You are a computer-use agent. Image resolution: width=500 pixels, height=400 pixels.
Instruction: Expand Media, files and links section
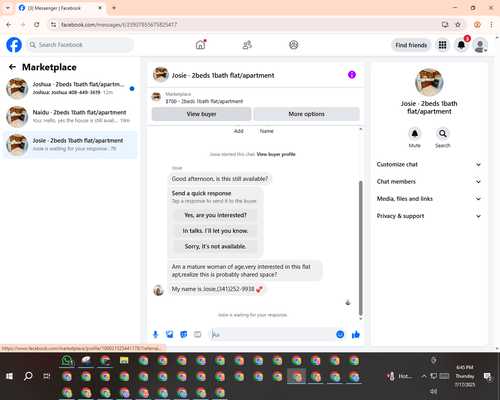click(x=429, y=199)
